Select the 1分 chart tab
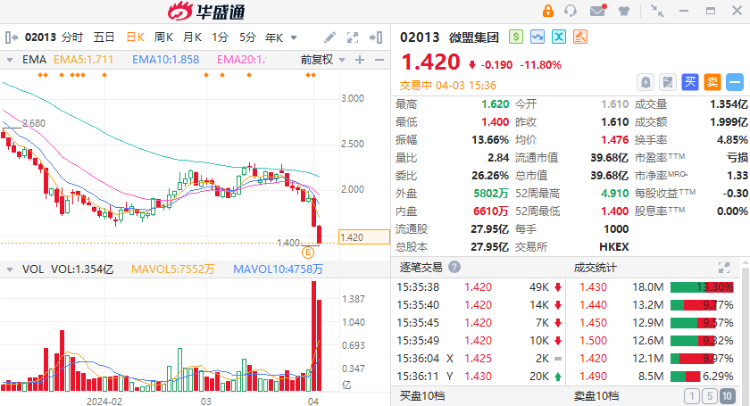Viewport: 750px width, 406px height. [220, 37]
